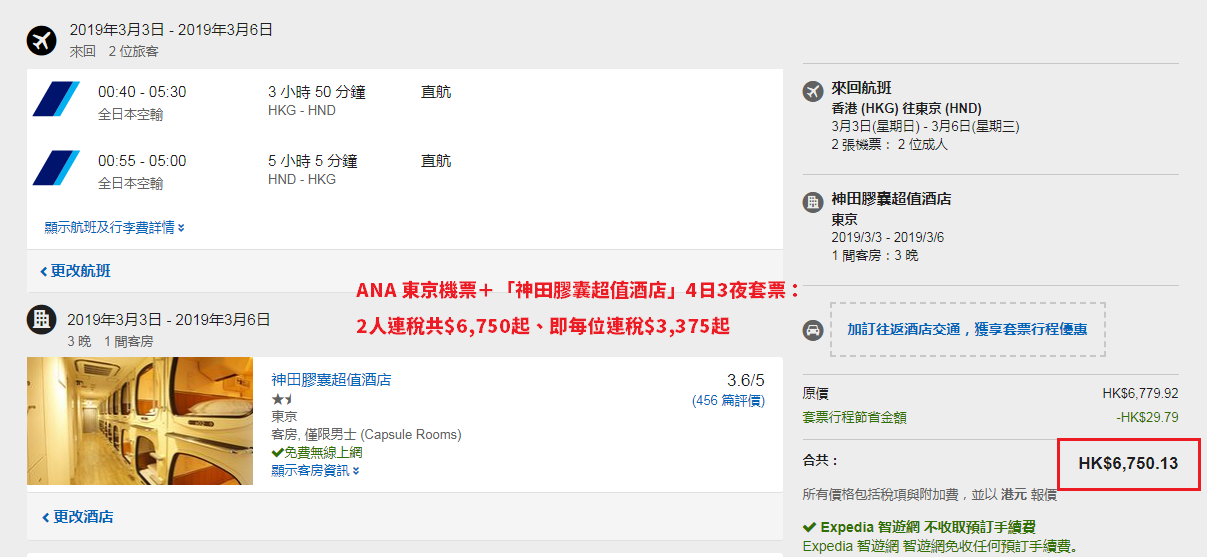
Task: Click the HK$6,750.13 total price
Action: [x=1128, y=463]
